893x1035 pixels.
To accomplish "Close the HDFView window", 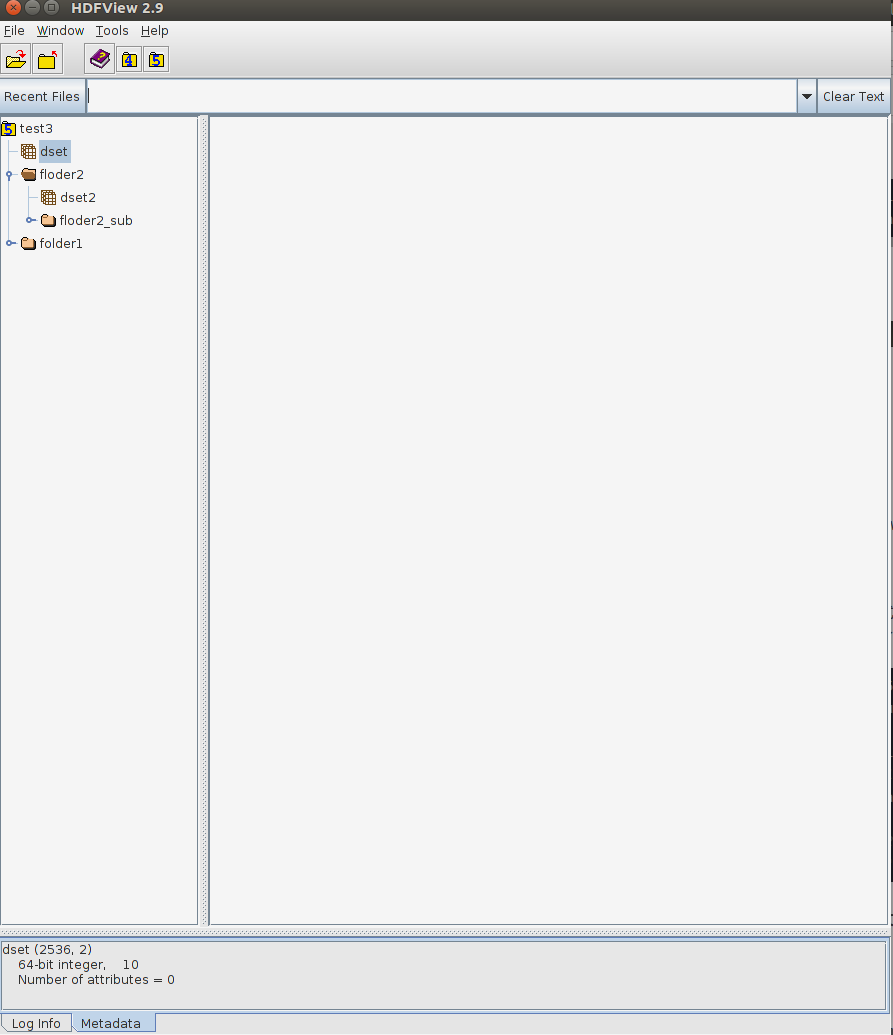I will pos(13,8).
